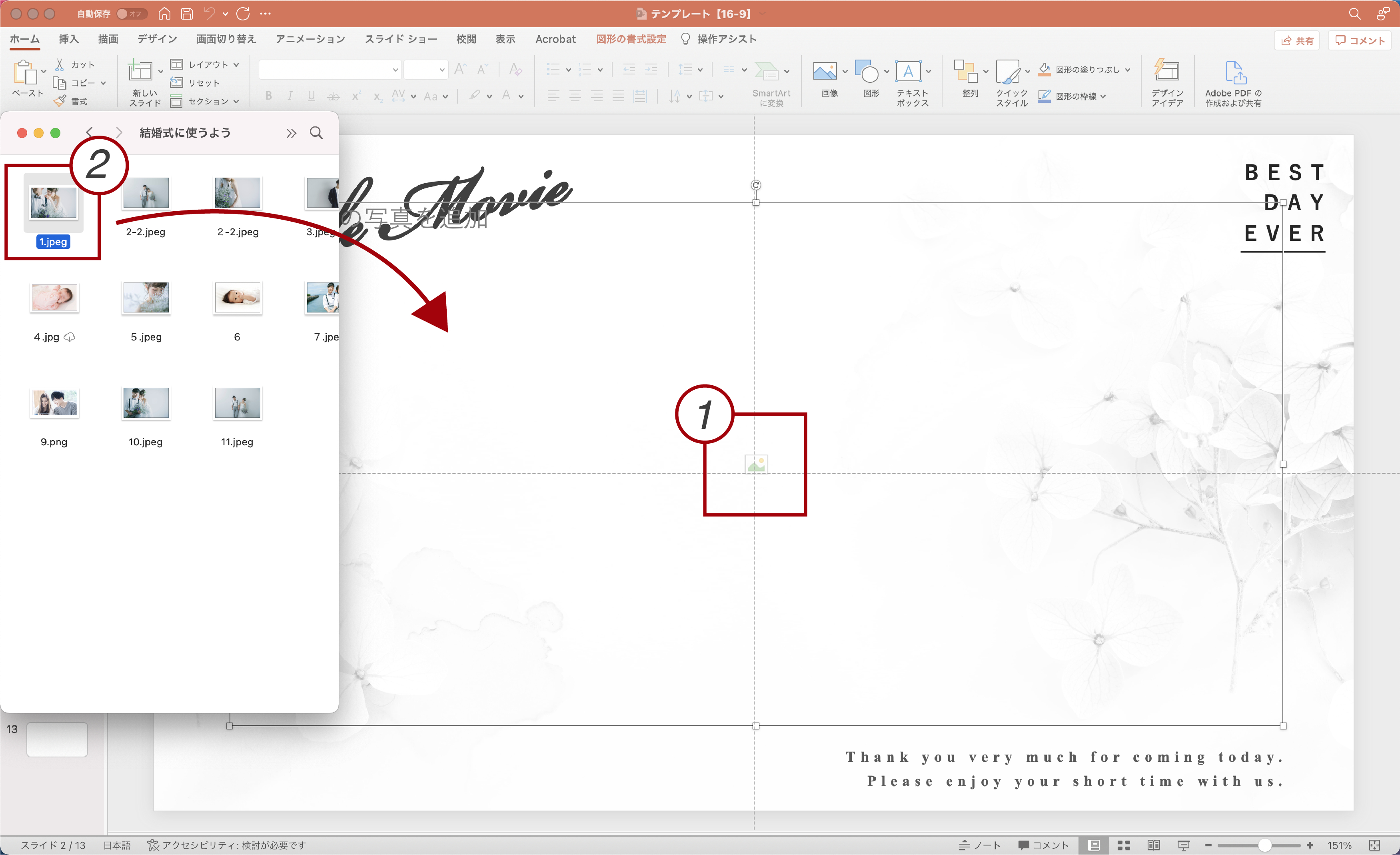
Task: Switch to Normal view in status bar
Action: [x=1094, y=845]
